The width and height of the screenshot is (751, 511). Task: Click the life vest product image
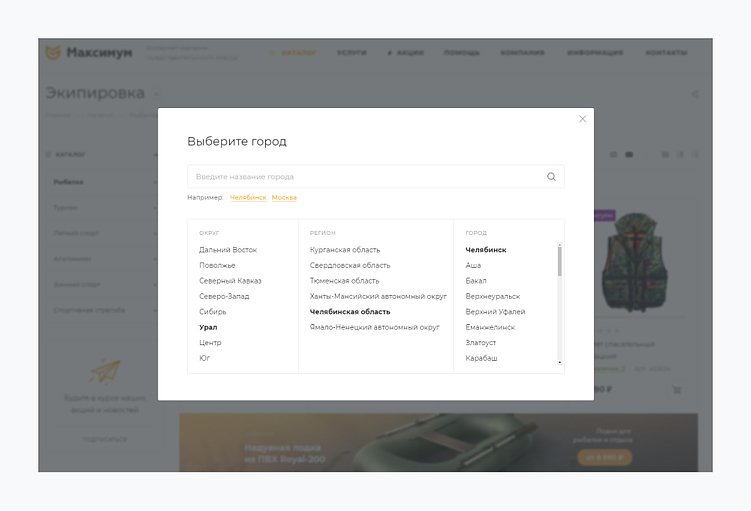pos(634,262)
